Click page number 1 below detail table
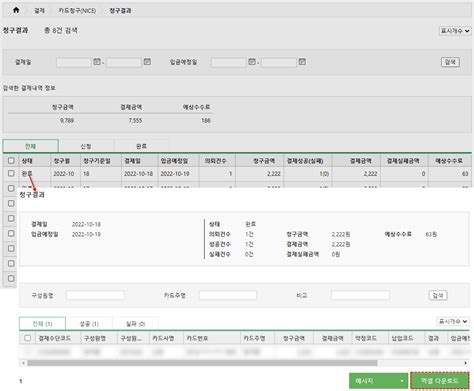Viewport: 474px width, 391px height. click(21, 381)
